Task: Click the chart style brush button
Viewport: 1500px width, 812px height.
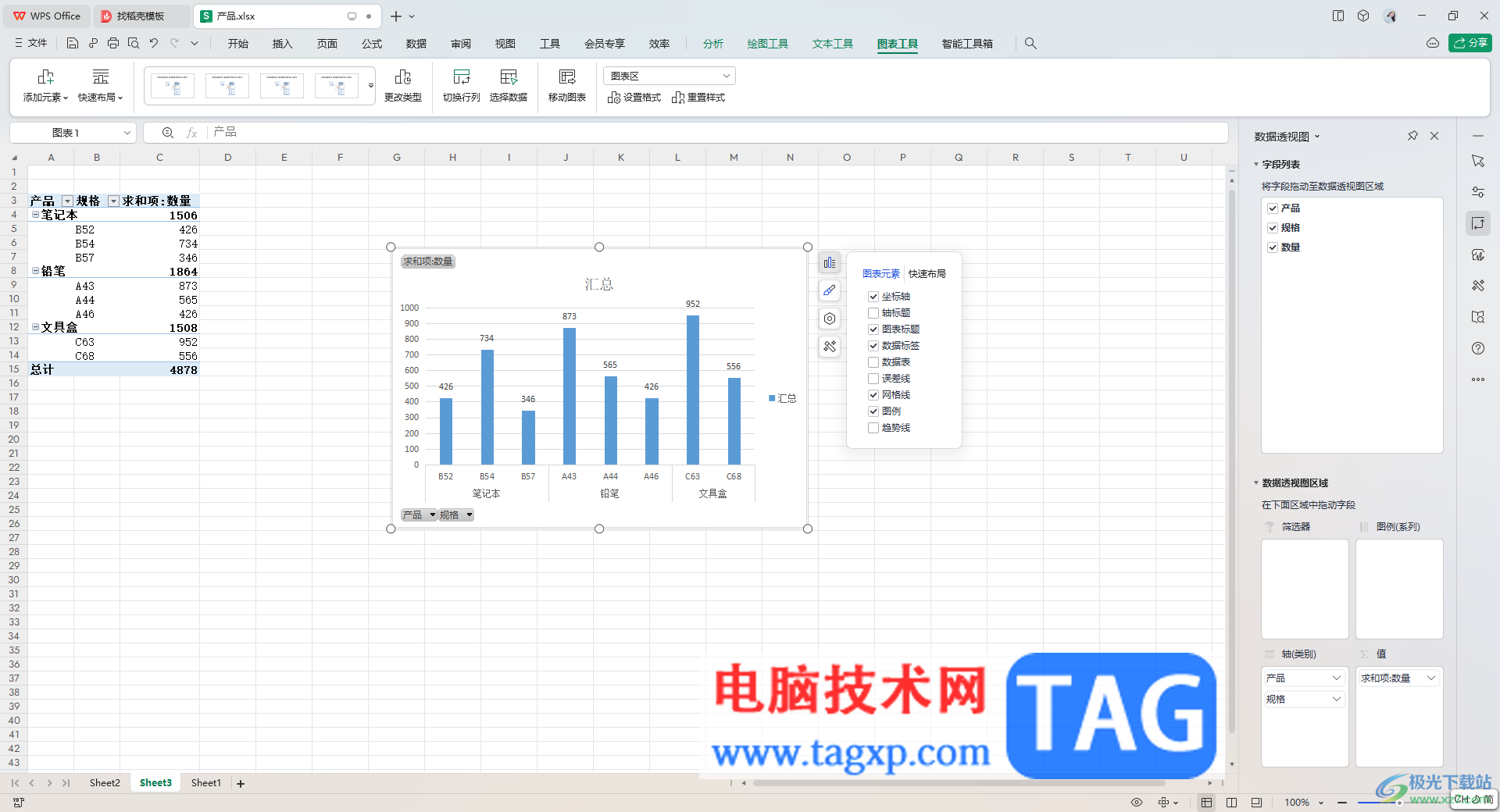Action: (830, 290)
